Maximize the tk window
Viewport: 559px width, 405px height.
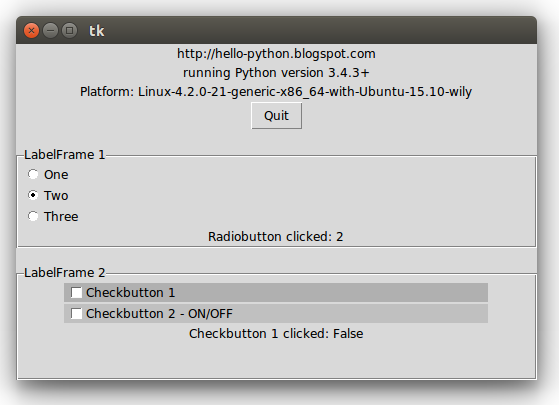70,30
